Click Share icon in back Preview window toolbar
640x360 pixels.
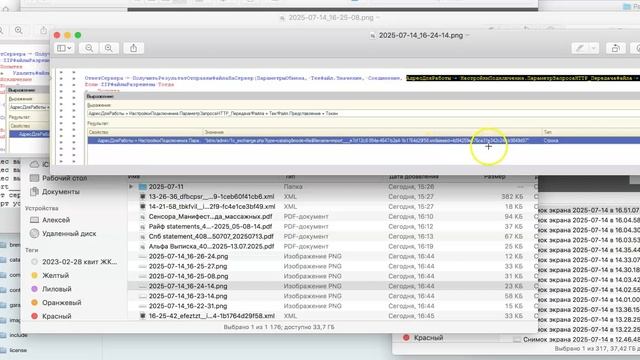[x=43, y=30]
